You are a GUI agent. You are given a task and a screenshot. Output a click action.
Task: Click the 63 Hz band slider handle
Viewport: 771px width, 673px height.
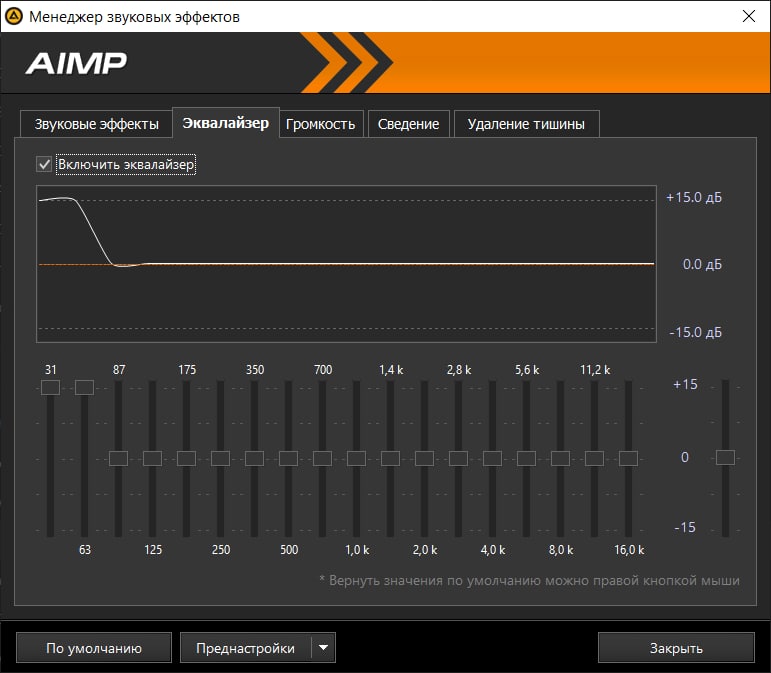pyautogui.click(x=85, y=387)
